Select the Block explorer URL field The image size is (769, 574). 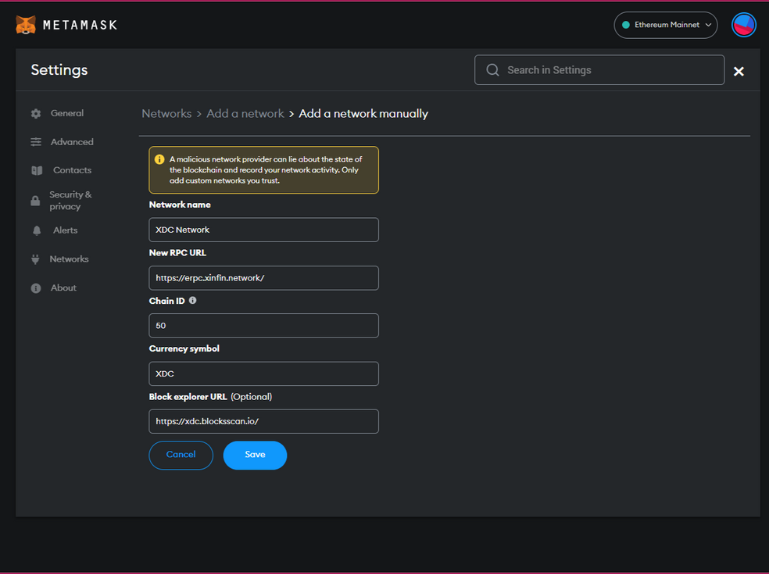(x=263, y=421)
